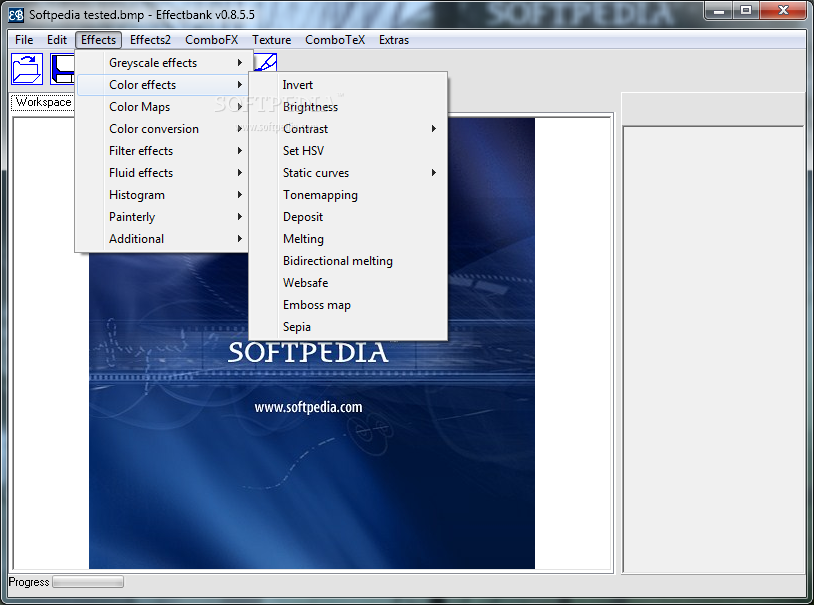Apply the Emboss map effect

pyautogui.click(x=348, y=305)
